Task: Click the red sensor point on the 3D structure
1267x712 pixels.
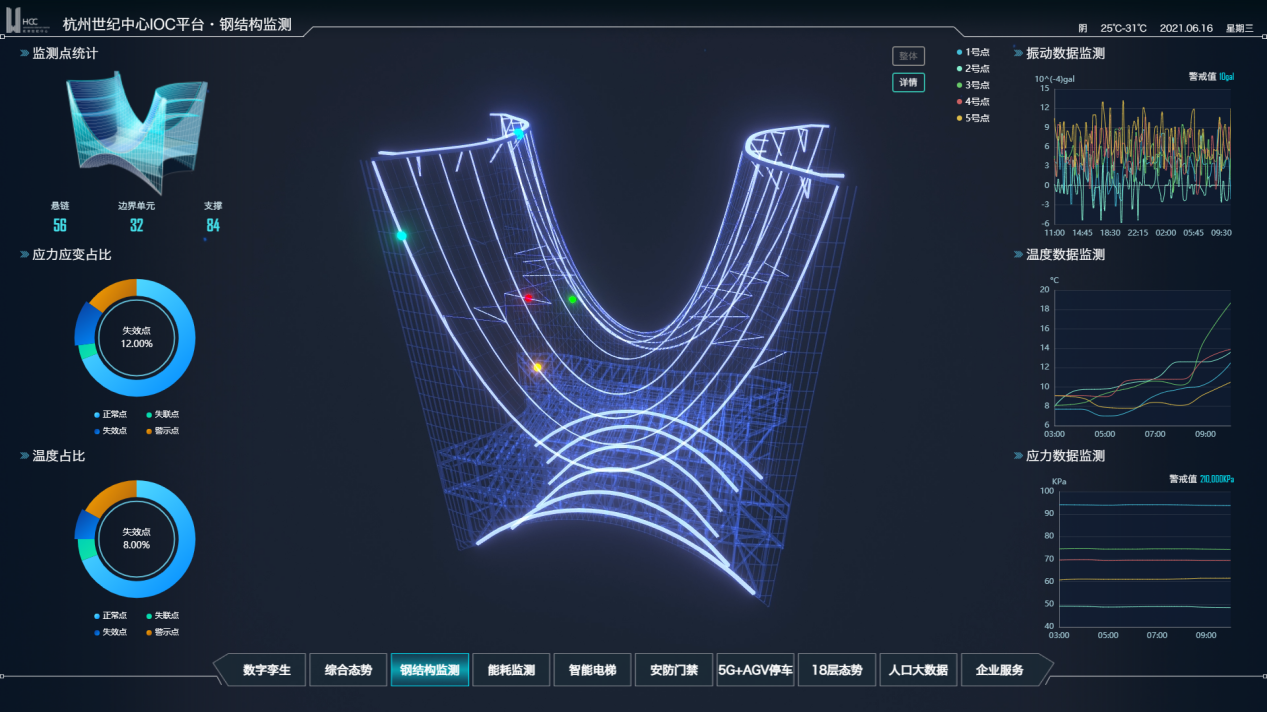Action: (x=529, y=298)
